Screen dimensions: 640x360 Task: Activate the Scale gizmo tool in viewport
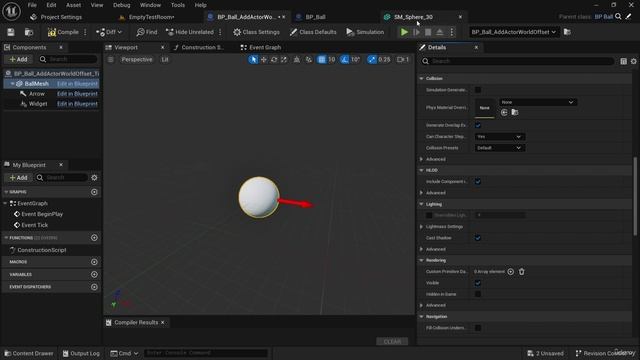pyautogui.click(x=284, y=60)
